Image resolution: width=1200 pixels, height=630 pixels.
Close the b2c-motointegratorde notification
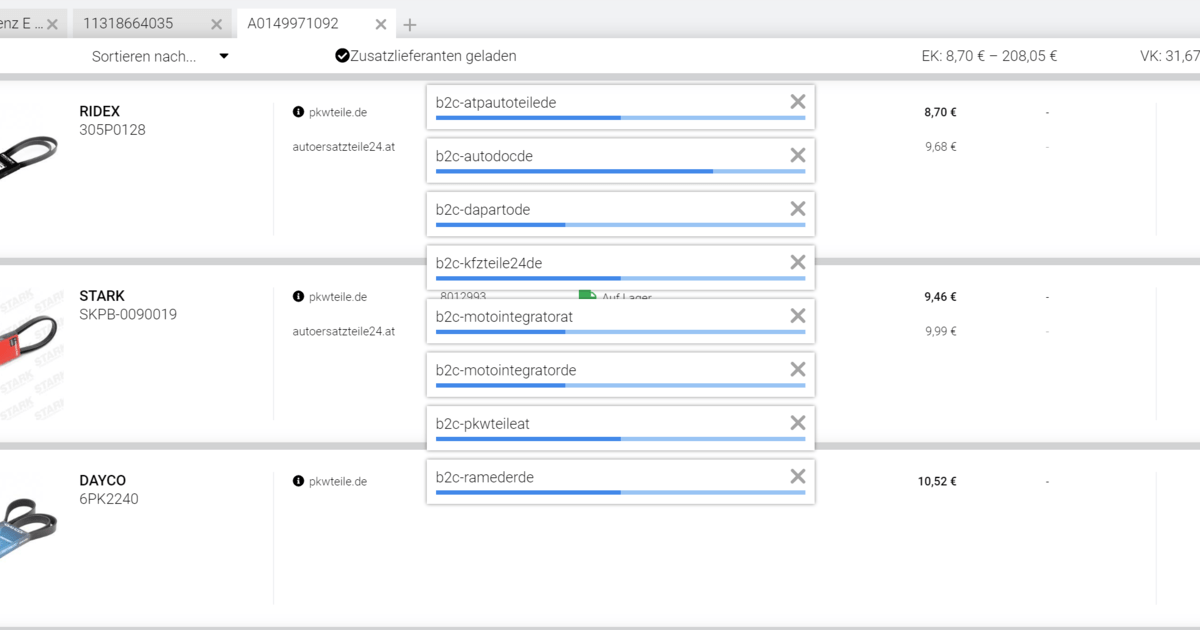pos(797,370)
